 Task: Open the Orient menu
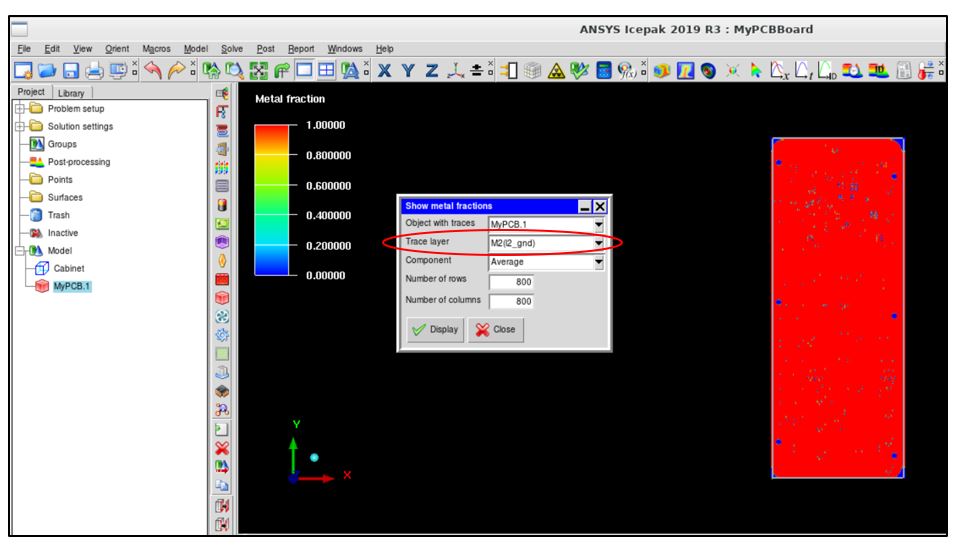[117, 49]
